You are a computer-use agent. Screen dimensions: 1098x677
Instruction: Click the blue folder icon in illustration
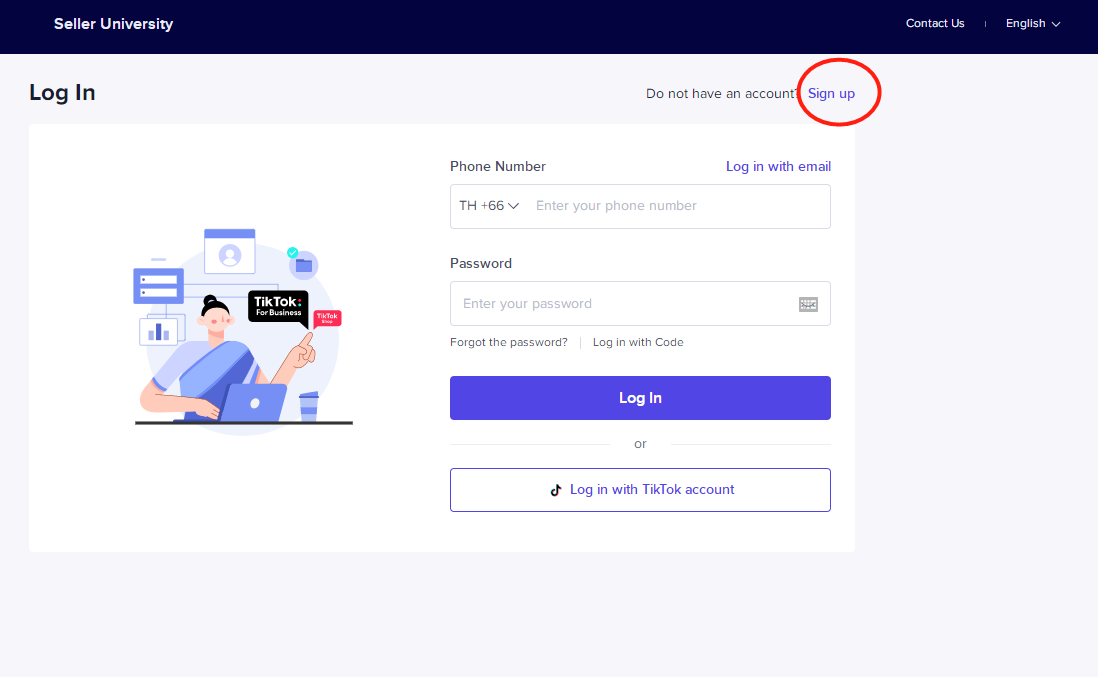point(304,265)
